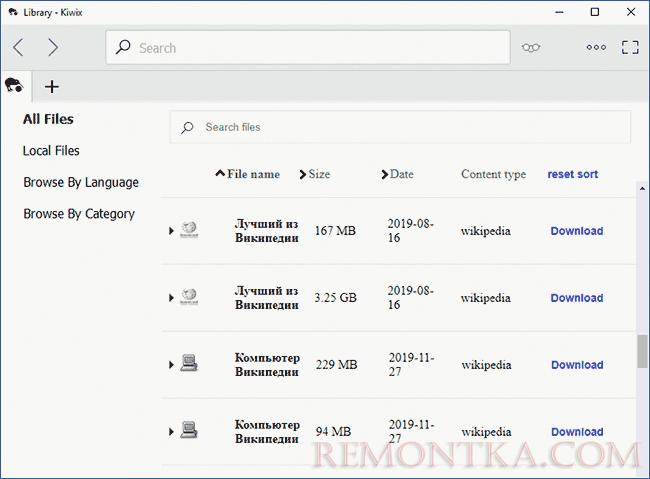Toggle fullscreen mode icon

[x=630, y=47]
